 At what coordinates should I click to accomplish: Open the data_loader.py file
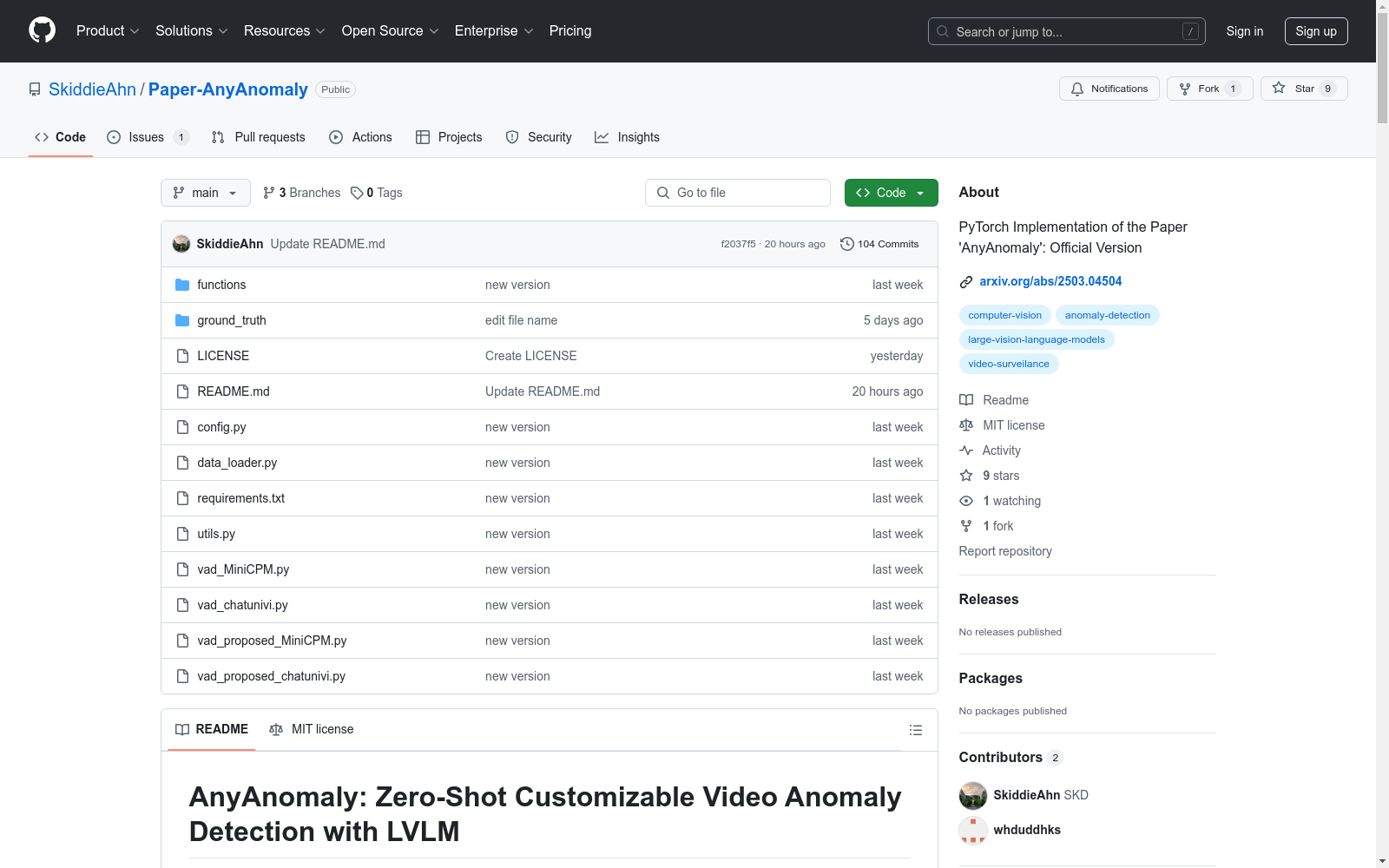237,463
